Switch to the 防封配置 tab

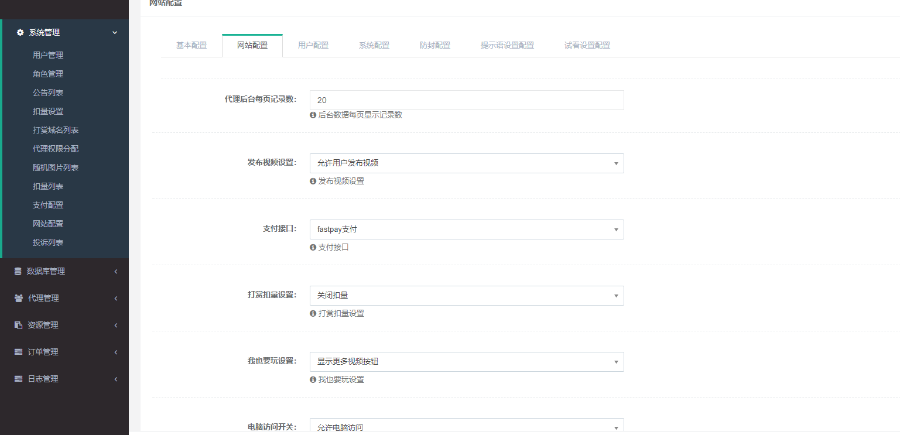pyautogui.click(x=435, y=46)
